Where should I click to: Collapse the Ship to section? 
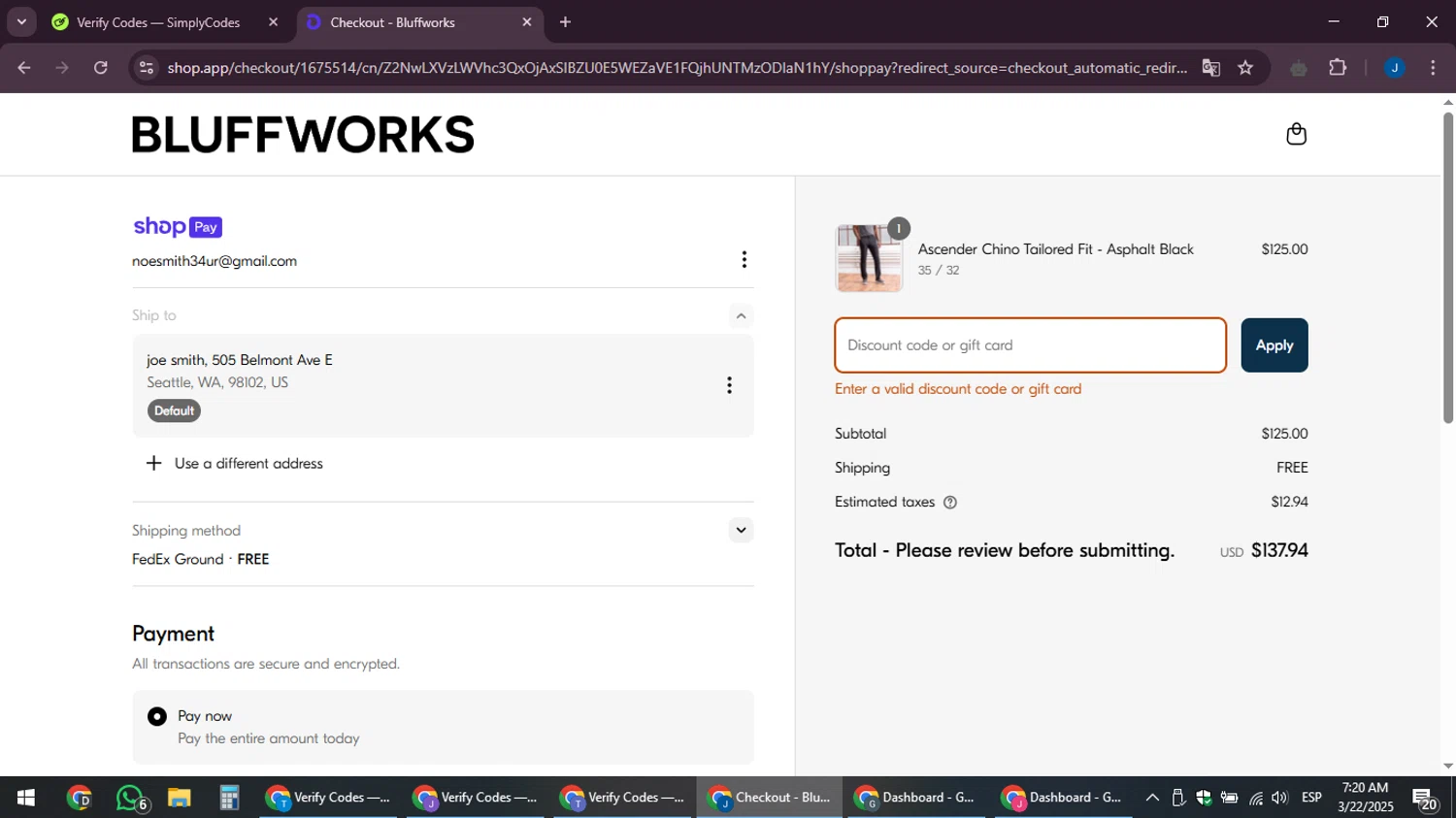tap(741, 315)
